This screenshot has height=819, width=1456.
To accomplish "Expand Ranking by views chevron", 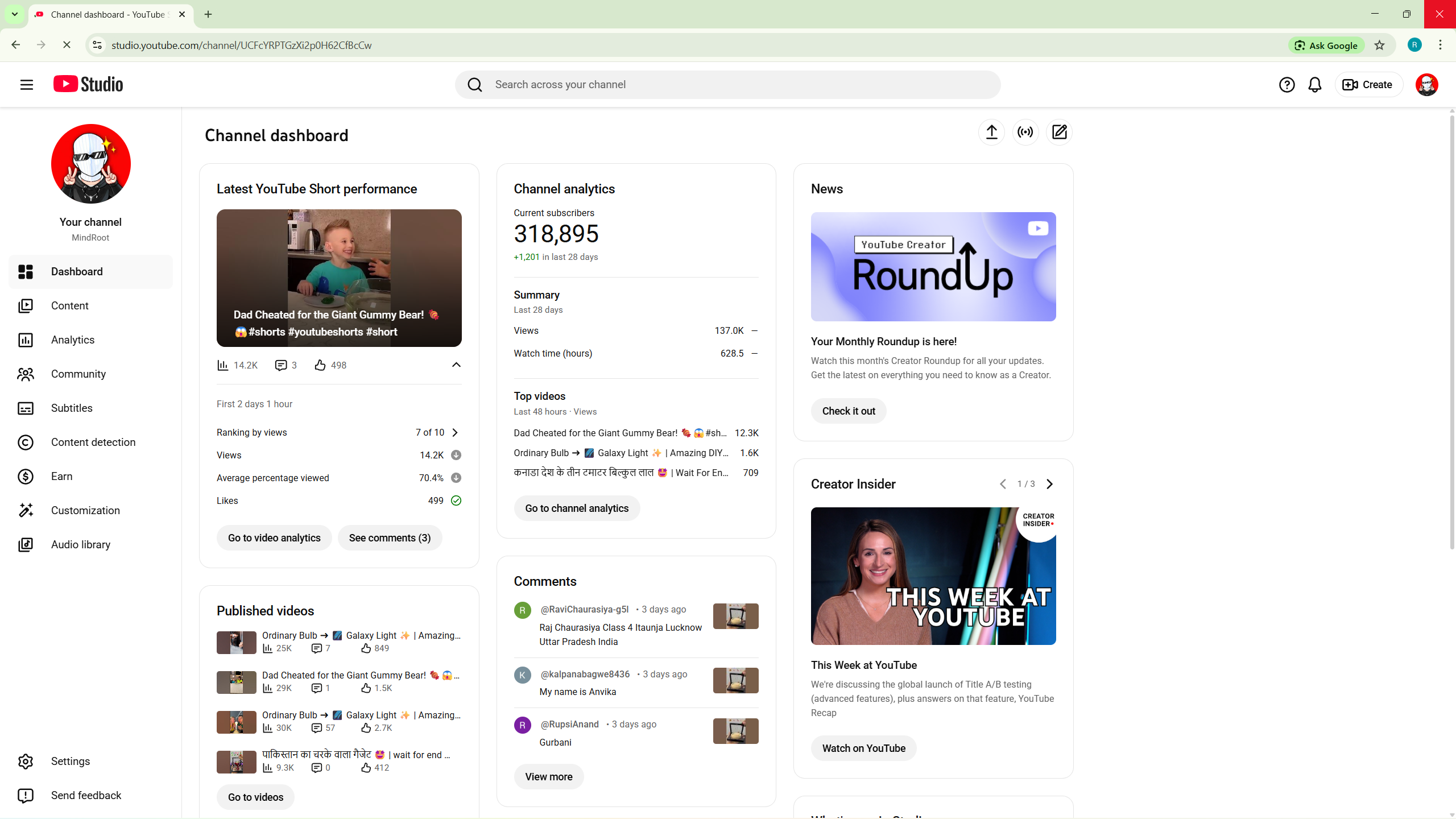I will [455, 432].
